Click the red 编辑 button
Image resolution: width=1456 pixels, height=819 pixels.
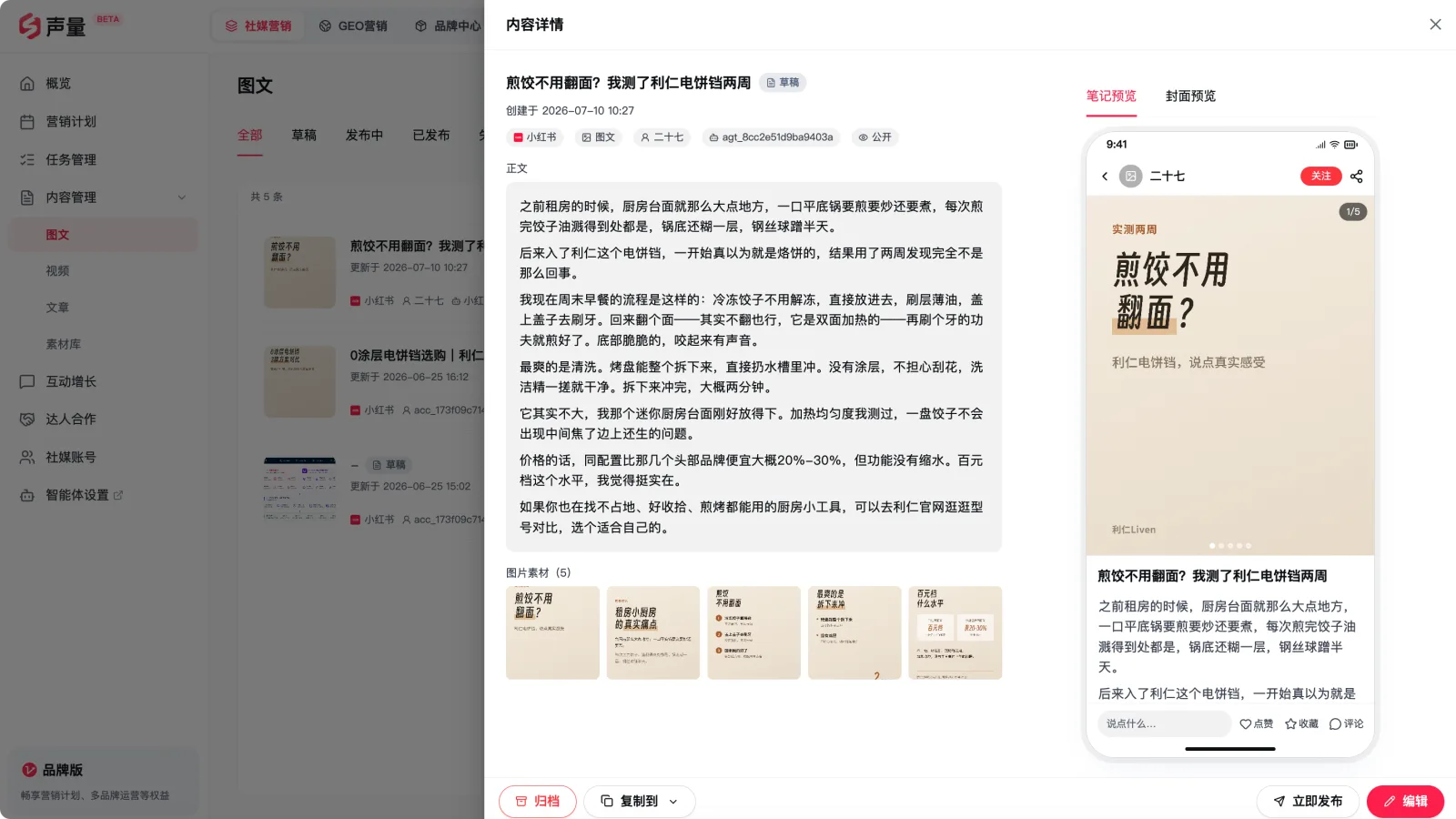tap(1405, 802)
